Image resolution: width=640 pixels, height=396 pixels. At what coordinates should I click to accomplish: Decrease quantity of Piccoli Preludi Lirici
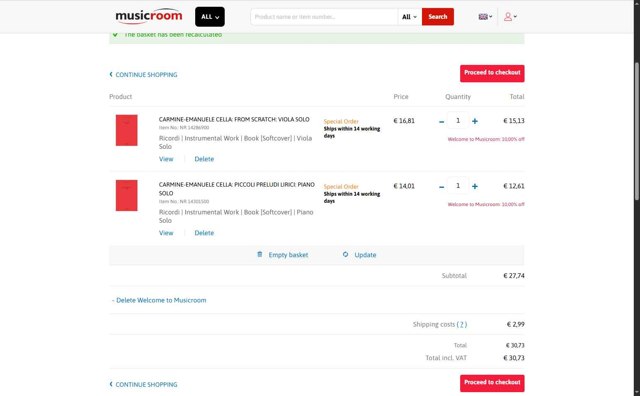coord(441,187)
